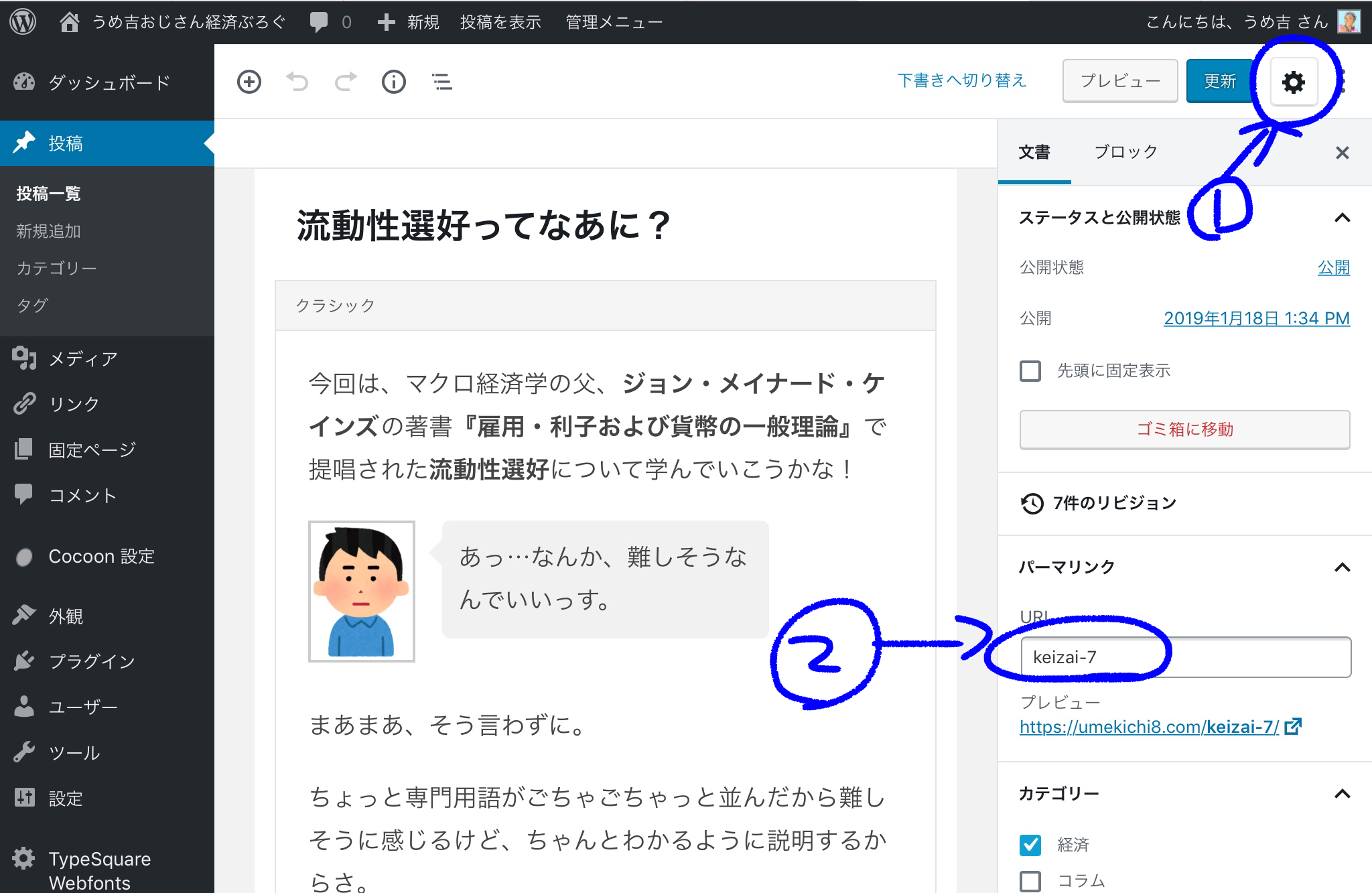Open comments bubble icon in admin bar
This screenshot has width=1372, height=893.
(x=319, y=21)
